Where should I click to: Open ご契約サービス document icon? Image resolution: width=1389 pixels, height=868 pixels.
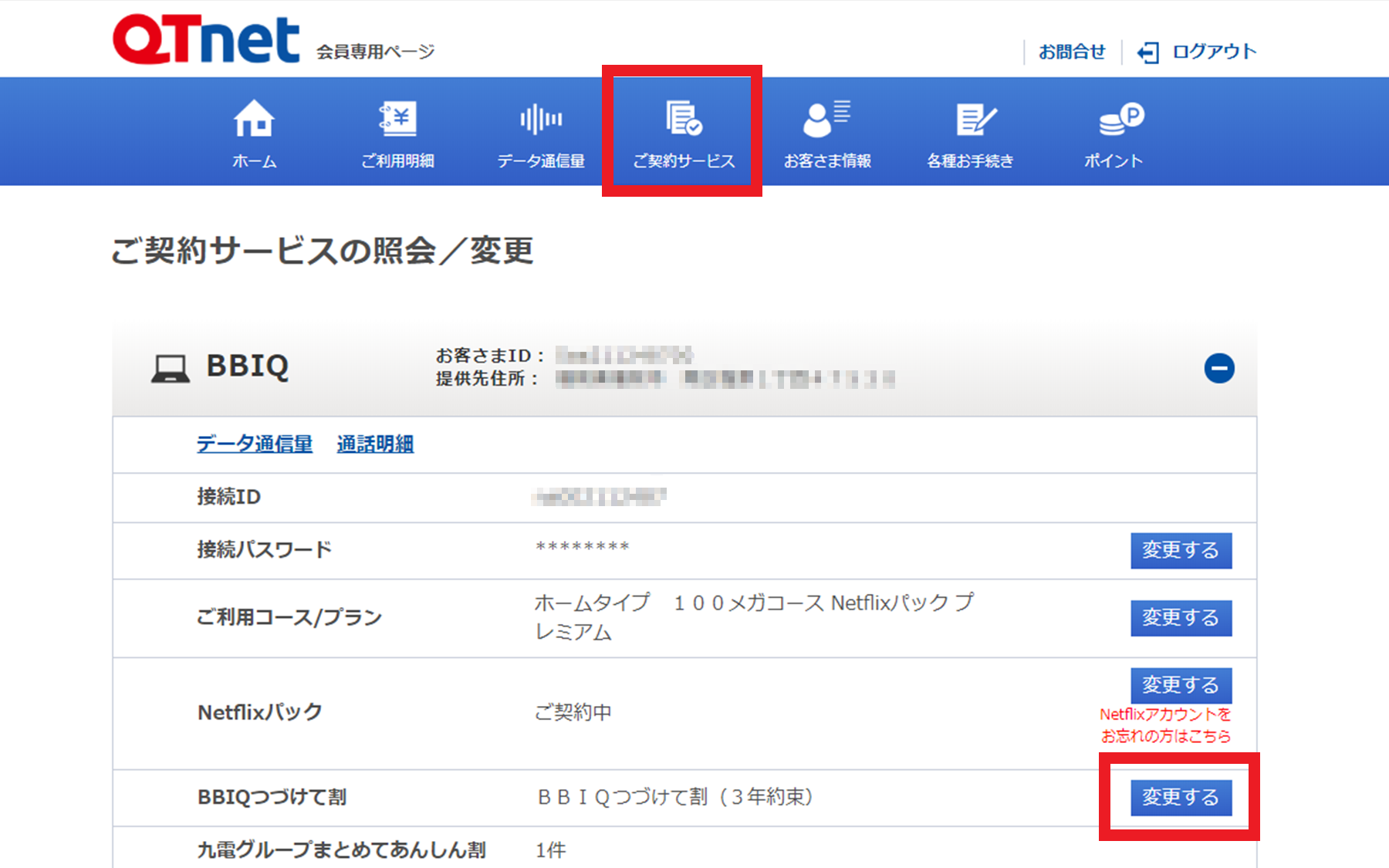684,118
